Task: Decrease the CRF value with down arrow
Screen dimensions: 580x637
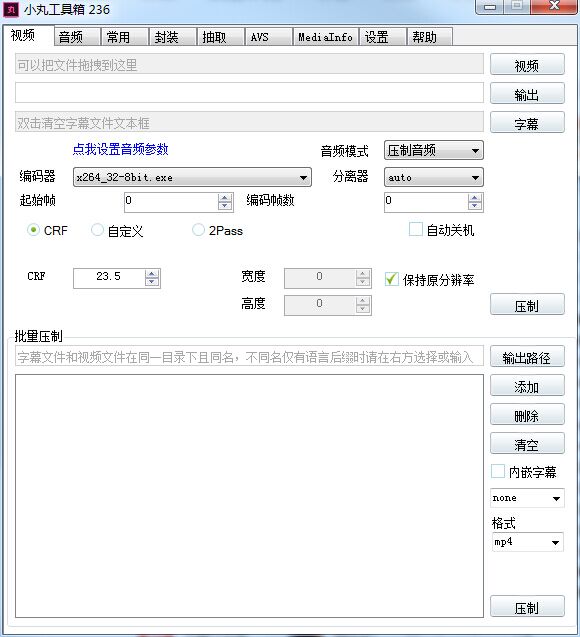Action: point(152,283)
